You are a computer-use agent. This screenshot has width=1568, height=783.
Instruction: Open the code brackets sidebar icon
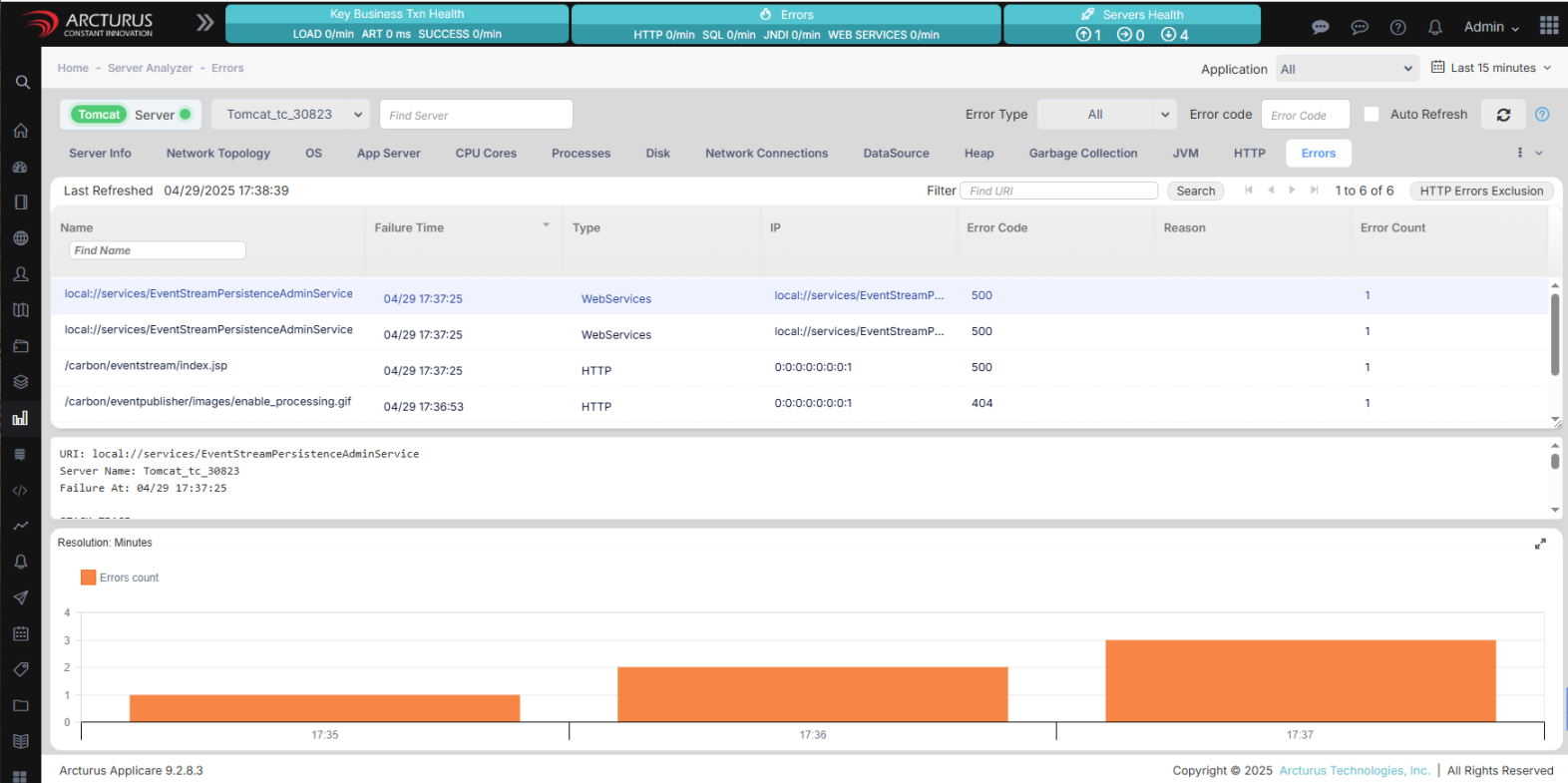(x=20, y=491)
